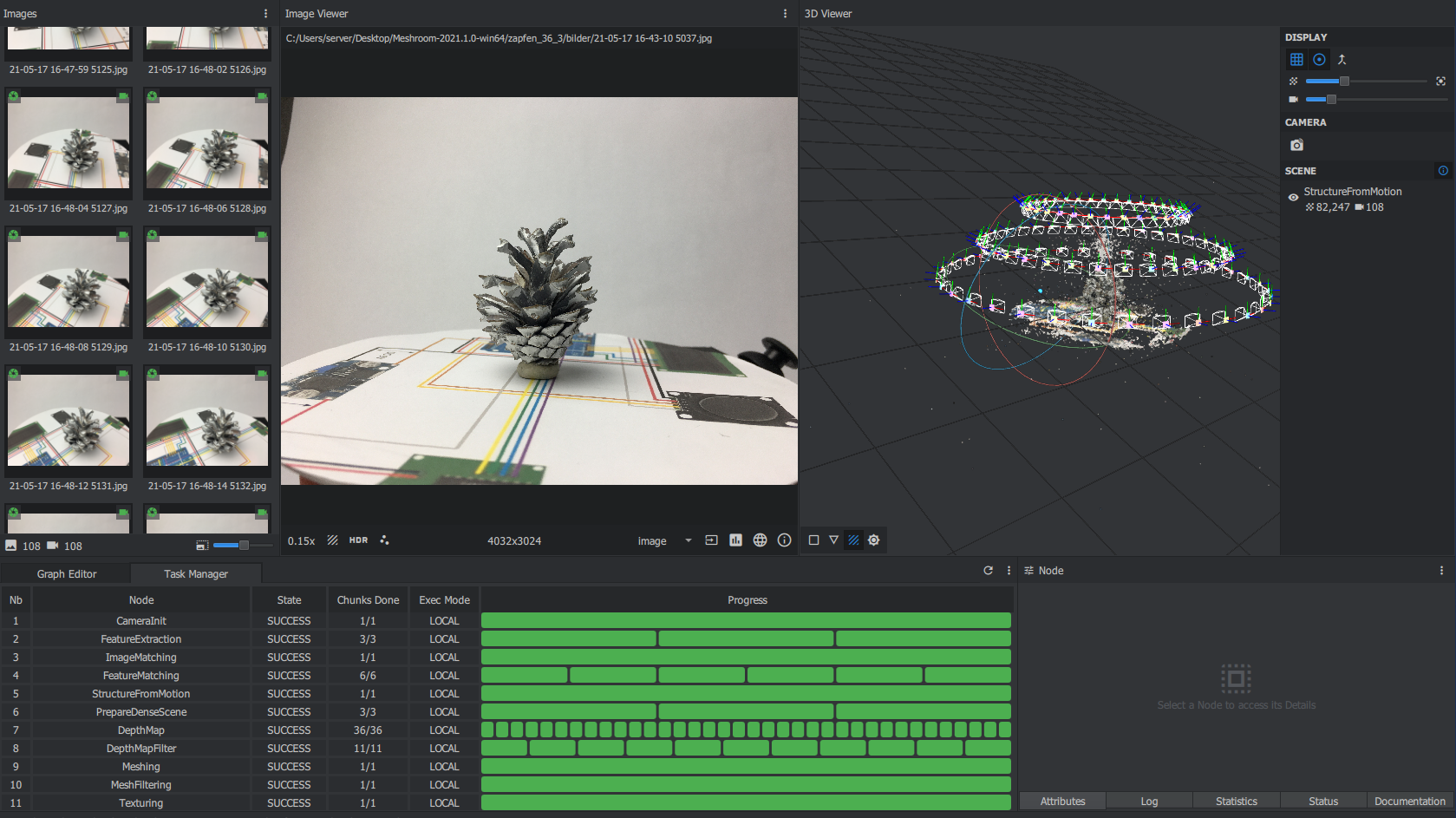Open the Statistics tab in Node panel
Image resolution: width=1456 pixels, height=818 pixels.
(1236, 802)
